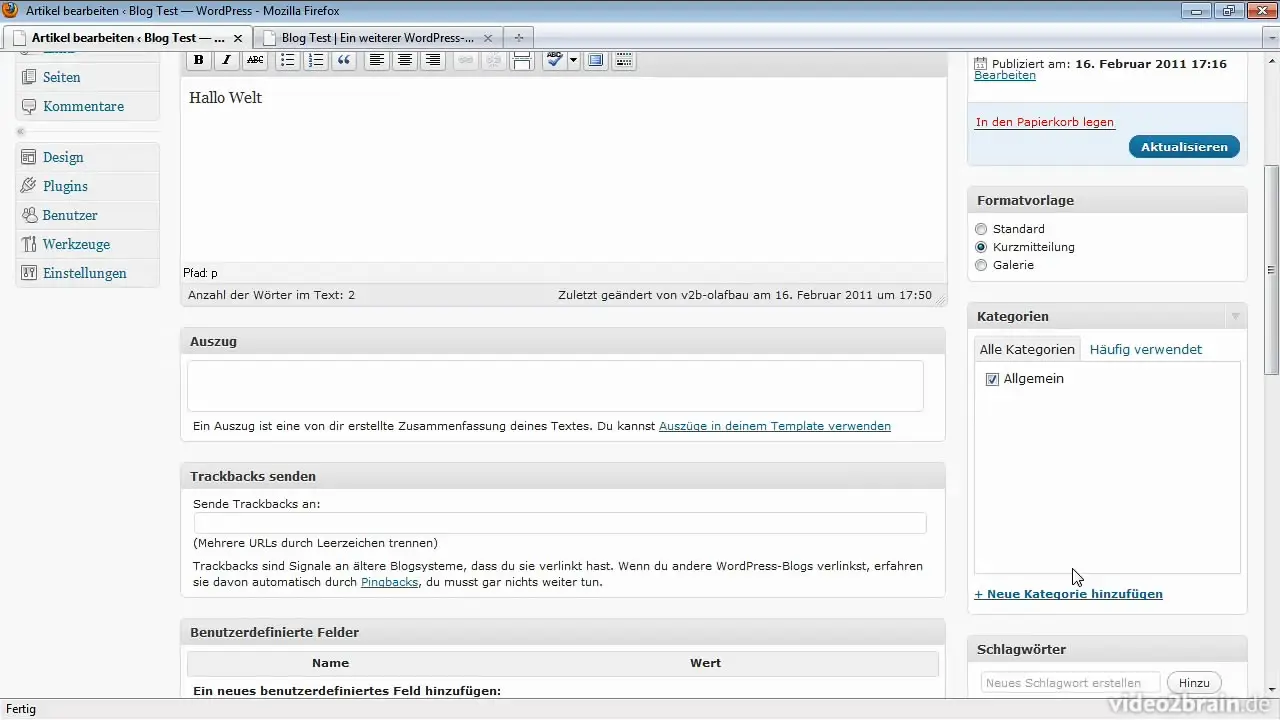Click the Firefox logo in the title bar
The image size is (1280, 720).
tap(11, 10)
